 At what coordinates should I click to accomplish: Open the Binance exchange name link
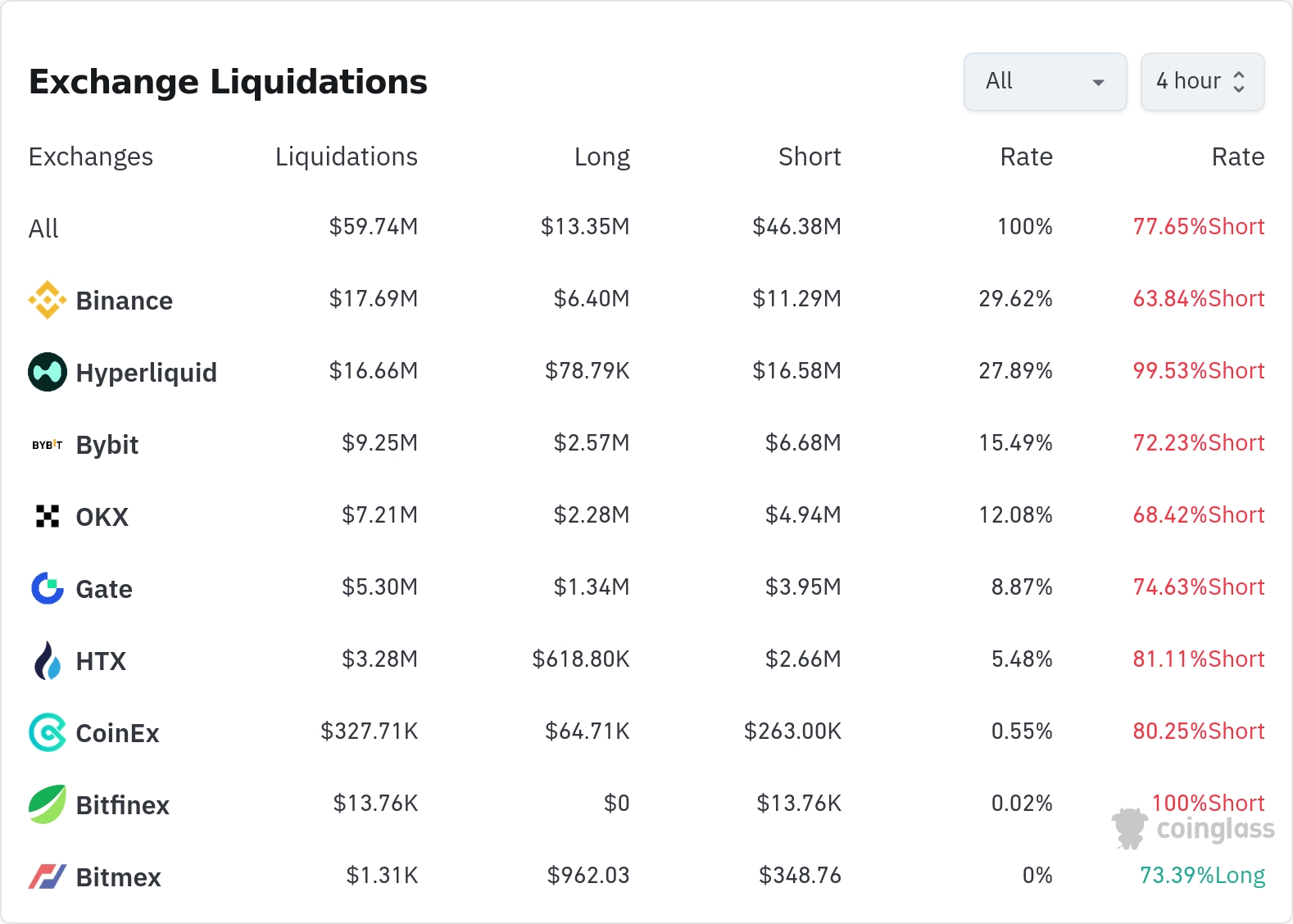(124, 301)
